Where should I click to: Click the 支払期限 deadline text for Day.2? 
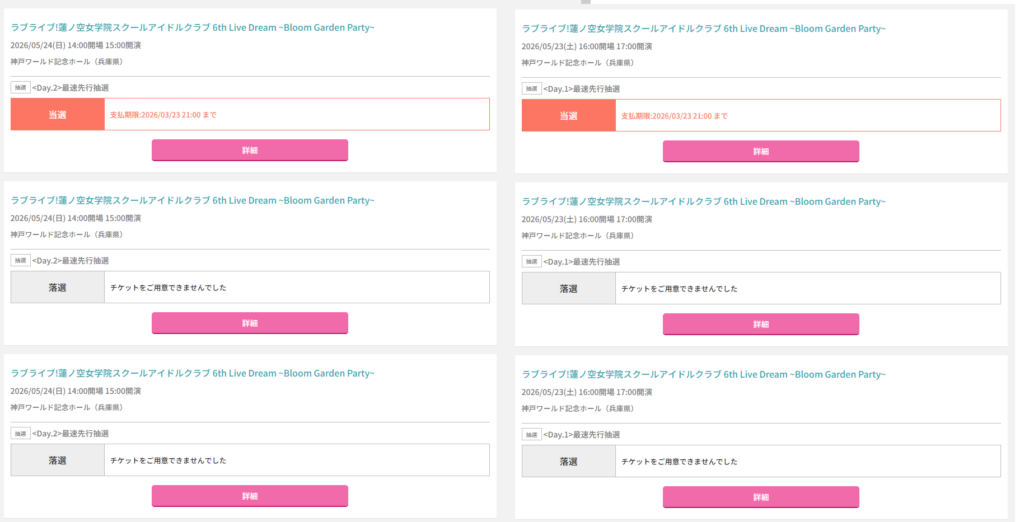(x=163, y=115)
